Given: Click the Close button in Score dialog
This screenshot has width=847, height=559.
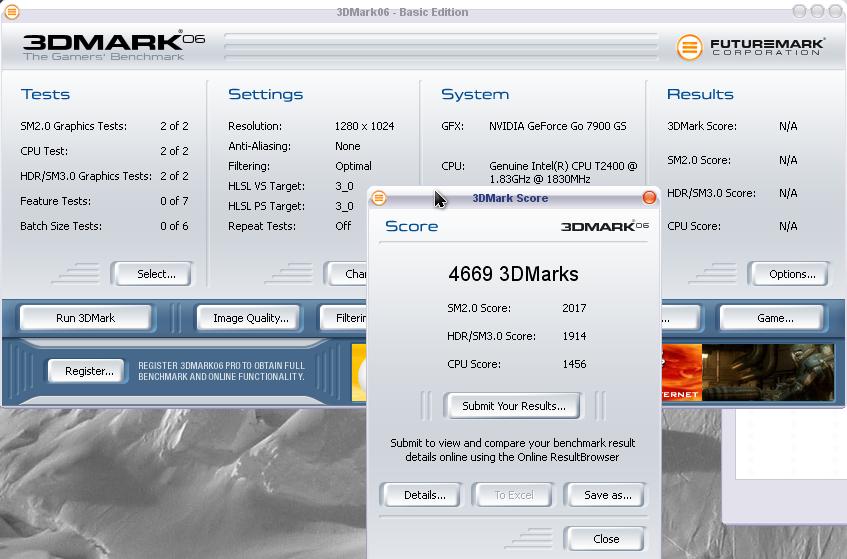Looking at the screenshot, I should (606, 538).
